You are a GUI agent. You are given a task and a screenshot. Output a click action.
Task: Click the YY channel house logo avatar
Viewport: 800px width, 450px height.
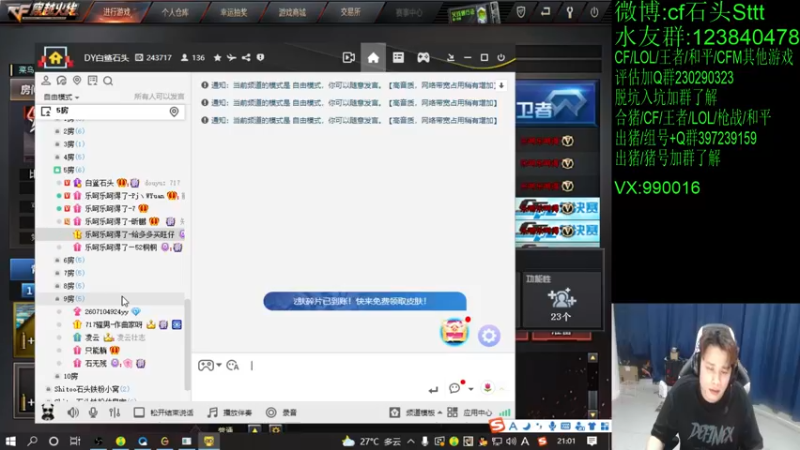56,58
